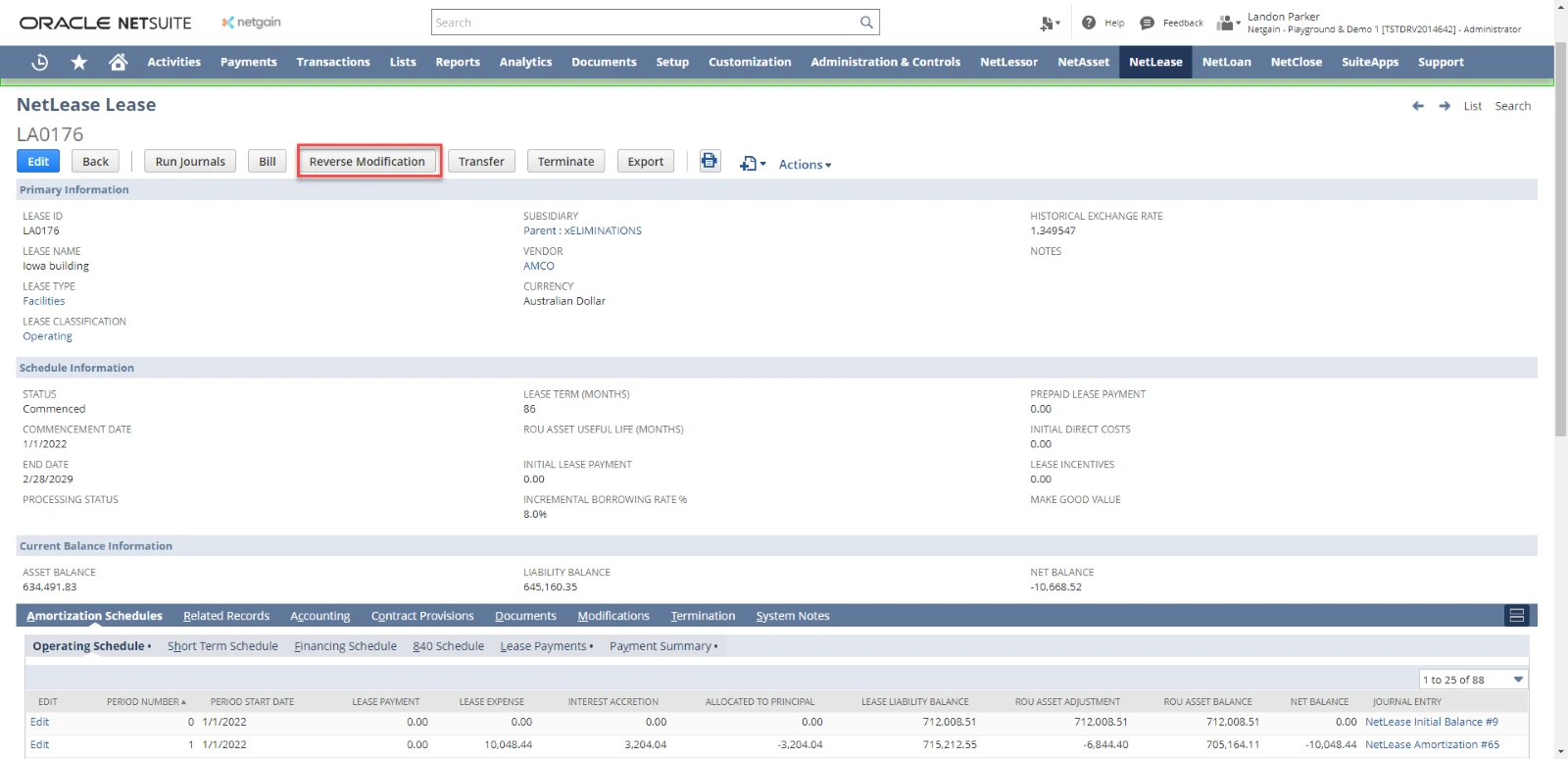Open the Support menu
1568x759 pixels.
click(x=1441, y=62)
